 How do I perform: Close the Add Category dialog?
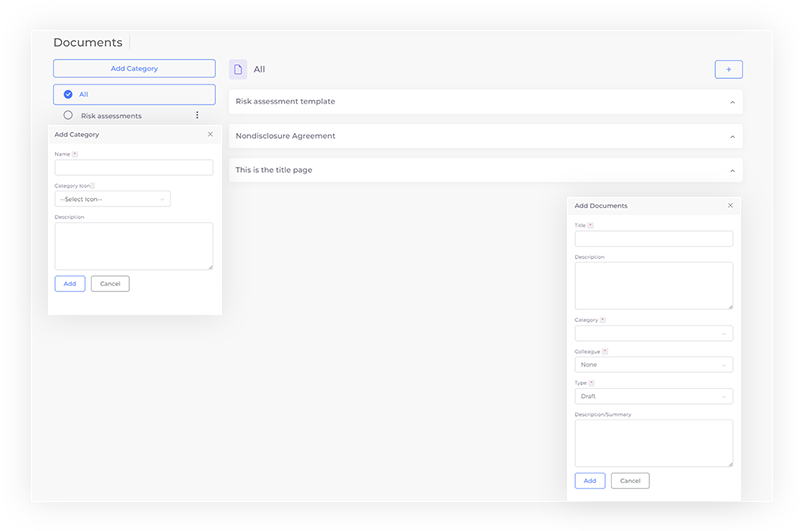(x=210, y=134)
